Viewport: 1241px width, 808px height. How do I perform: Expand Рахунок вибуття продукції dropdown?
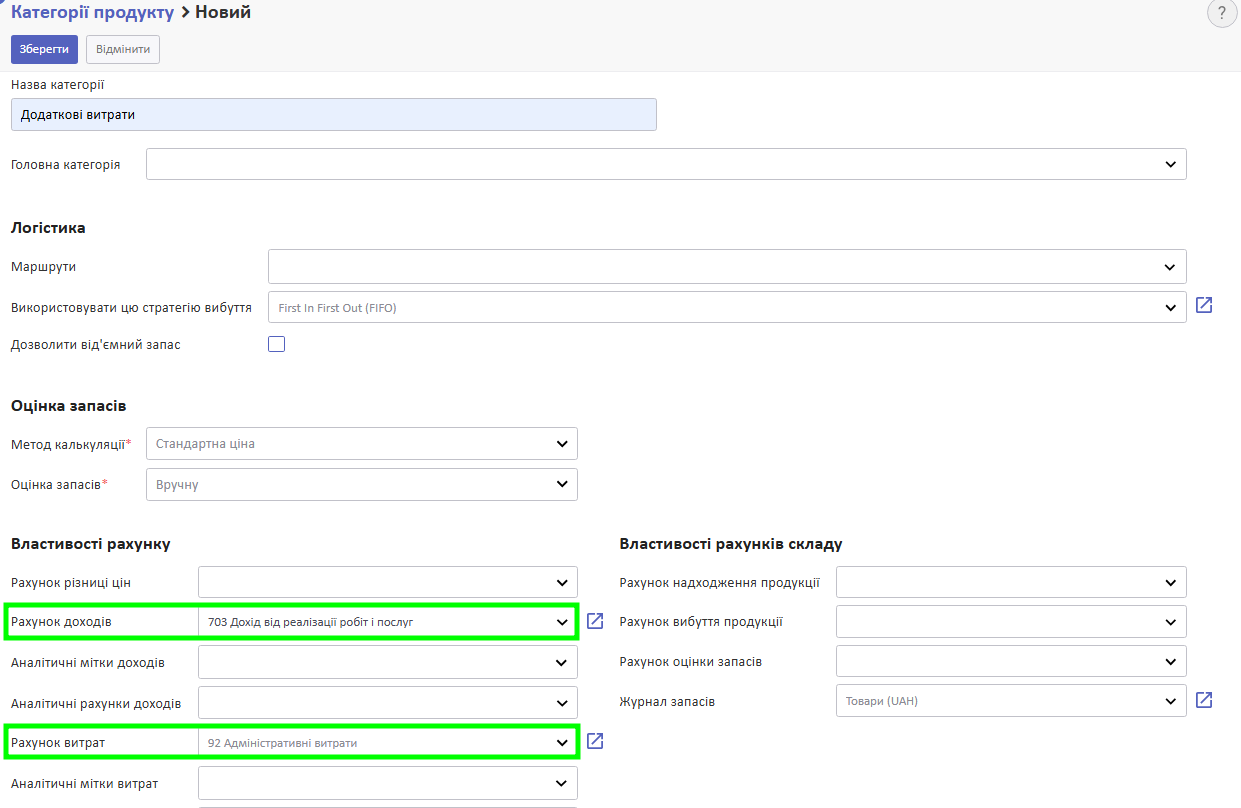(1011, 622)
